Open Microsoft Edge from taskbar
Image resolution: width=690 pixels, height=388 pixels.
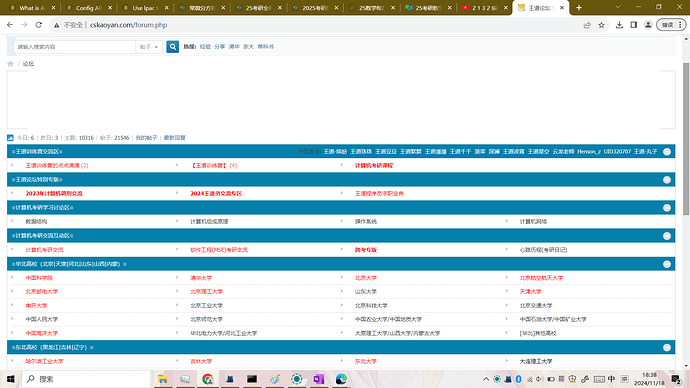(341, 379)
